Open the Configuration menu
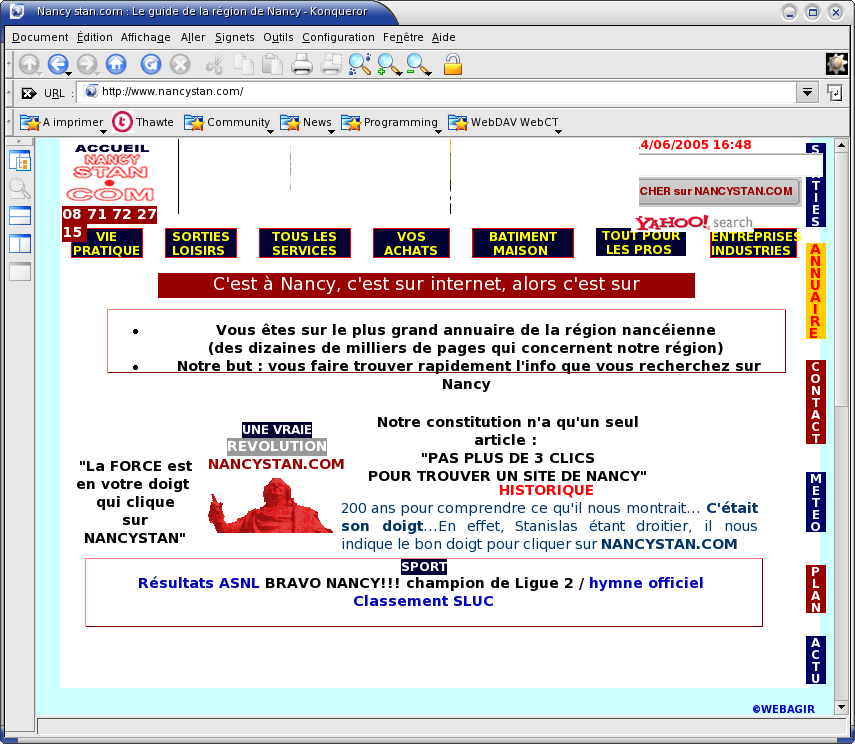855x744 pixels. pos(338,37)
